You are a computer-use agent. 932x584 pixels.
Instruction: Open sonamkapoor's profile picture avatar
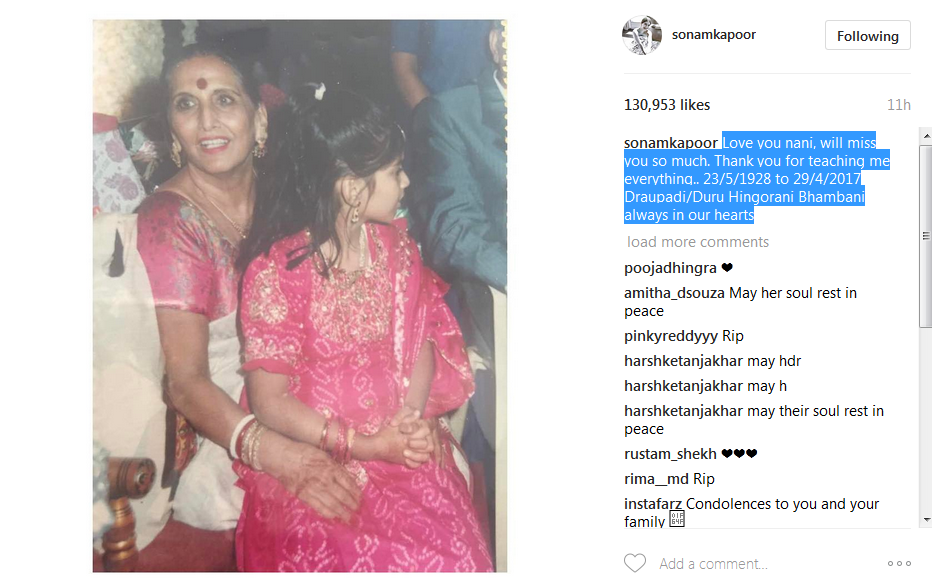[x=641, y=35]
